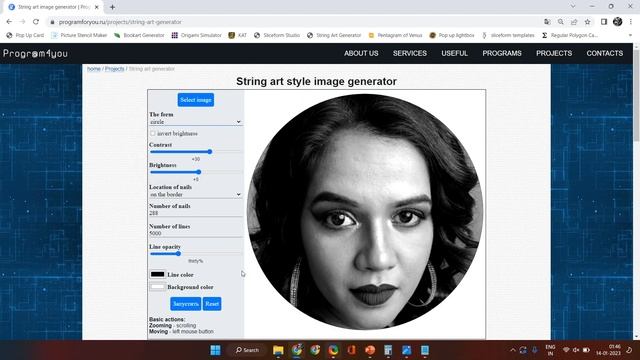Close the String art image generator tab

(x=97, y=7)
